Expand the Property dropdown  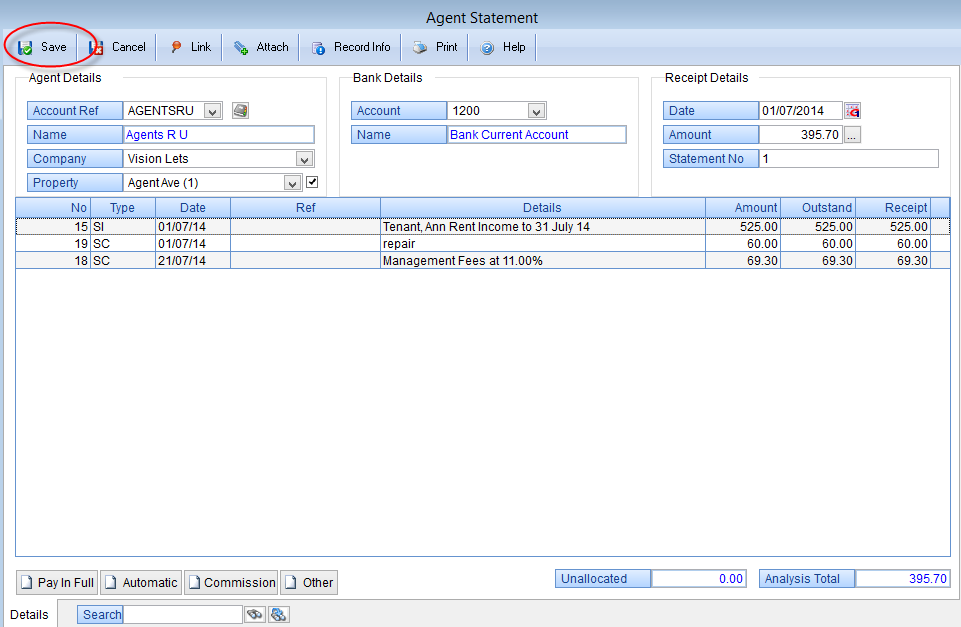coord(292,183)
